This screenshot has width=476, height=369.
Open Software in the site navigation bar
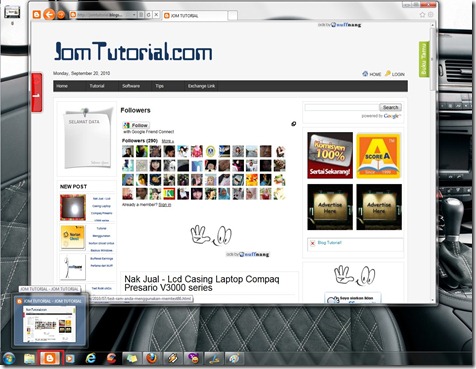pos(131,86)
